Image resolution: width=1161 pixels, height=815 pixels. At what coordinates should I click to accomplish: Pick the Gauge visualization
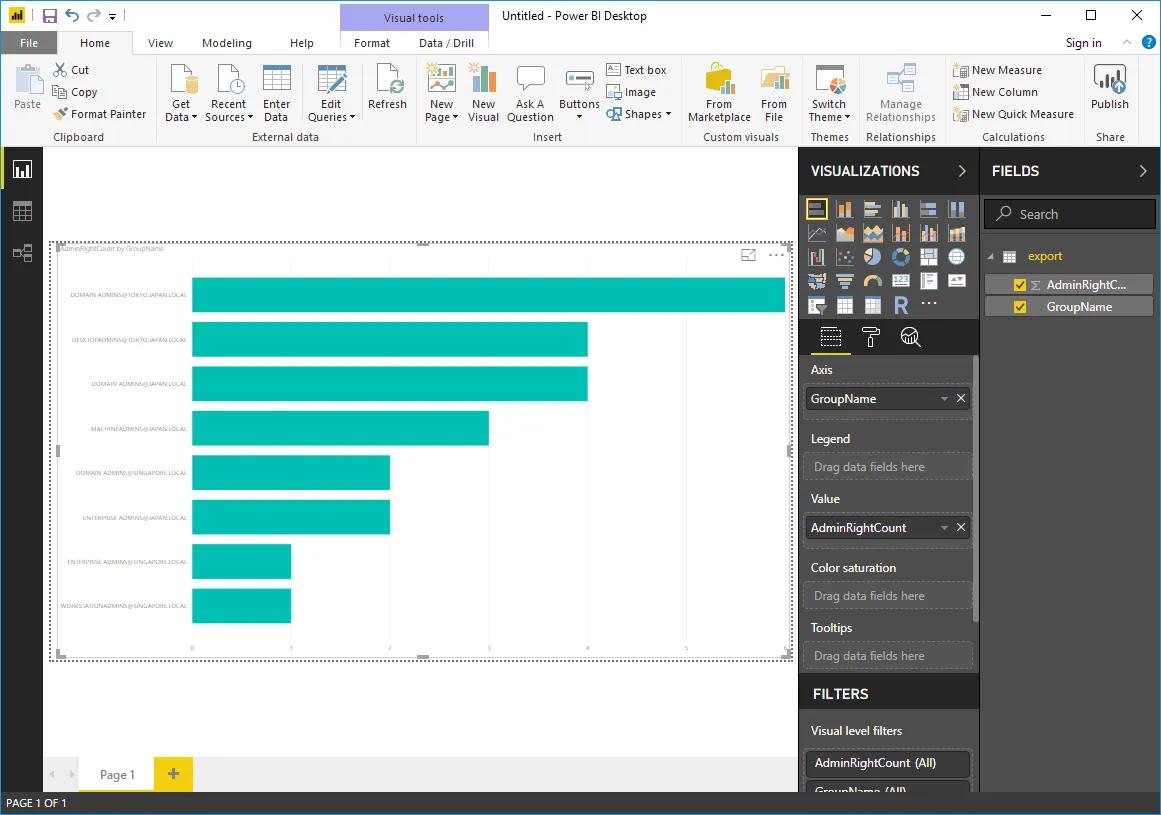[x=872, y=281]
